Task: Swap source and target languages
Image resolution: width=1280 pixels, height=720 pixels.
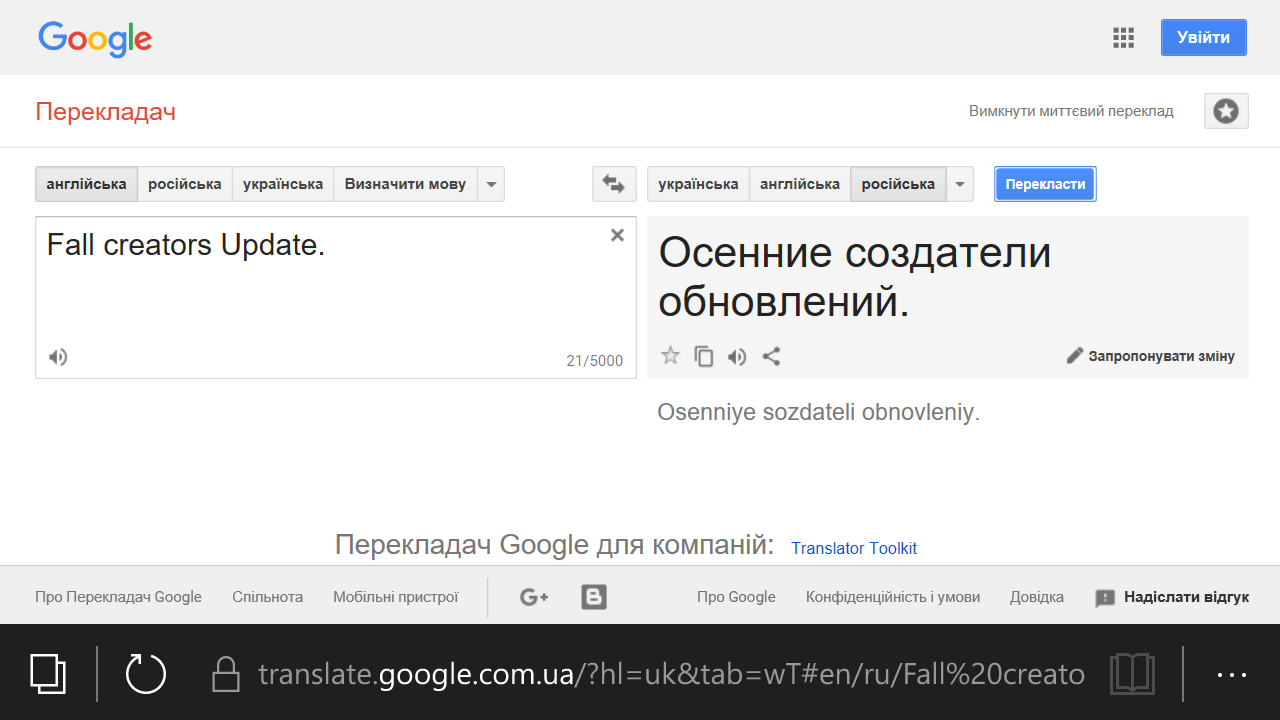Action: click(x=614, y=184)
